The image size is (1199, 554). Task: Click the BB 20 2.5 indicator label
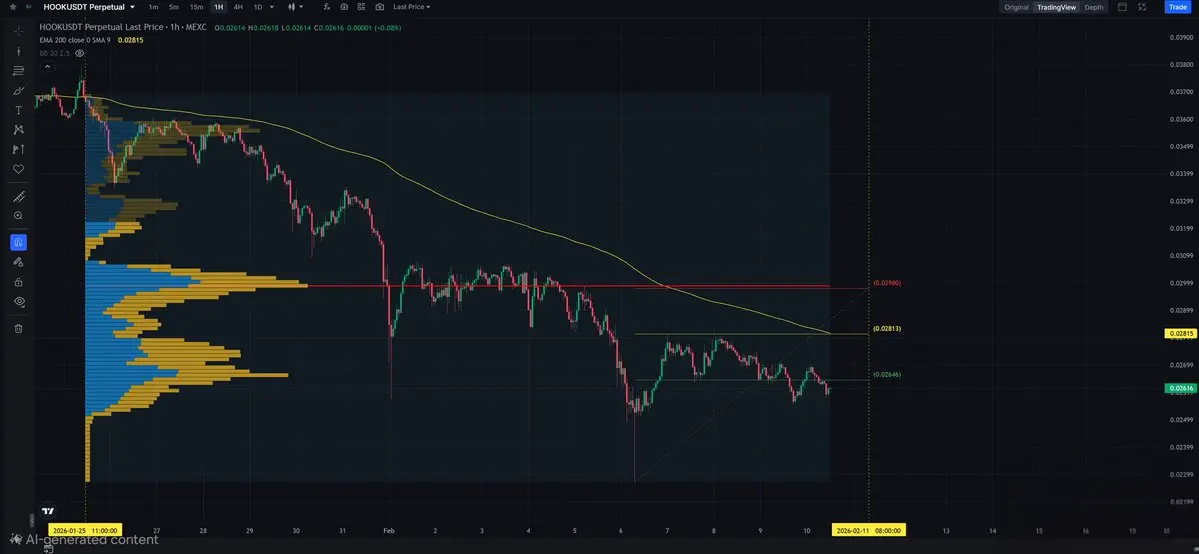pyautogui.click(x=55, y=53)
